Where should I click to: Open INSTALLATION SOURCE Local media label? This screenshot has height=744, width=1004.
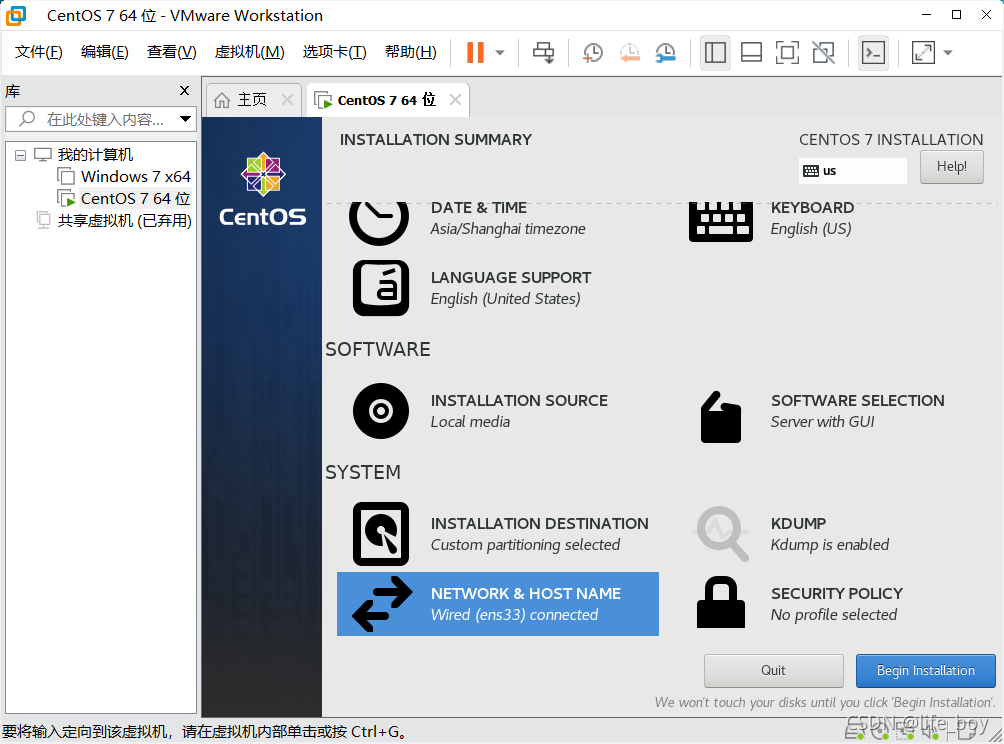tap(519, 411)
